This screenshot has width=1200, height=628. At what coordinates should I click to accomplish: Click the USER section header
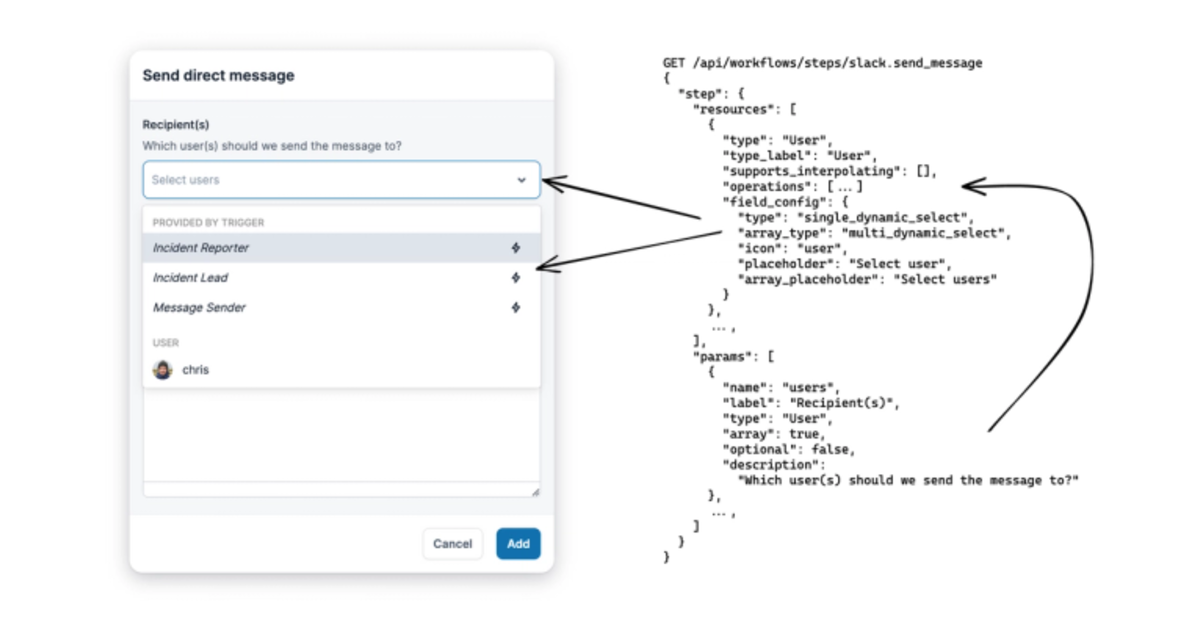tap(165, 342)
